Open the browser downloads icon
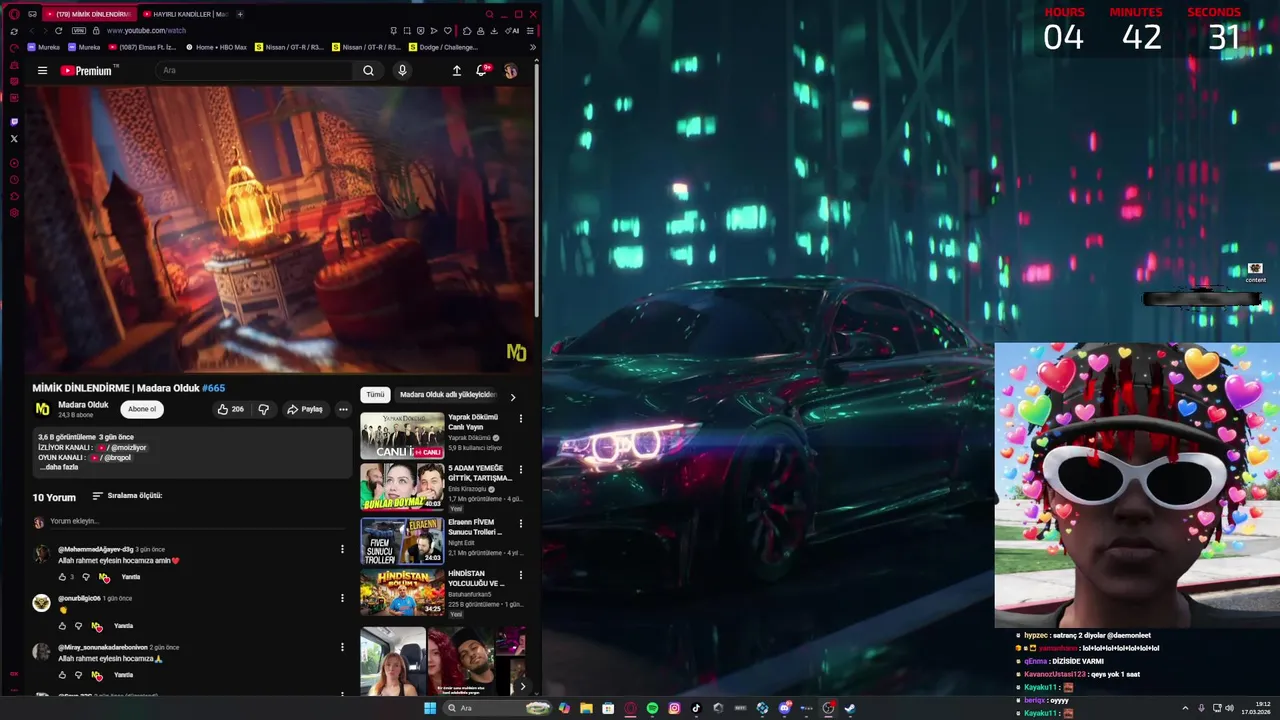This screenshot has width=1280, height=720. click(494, 31)
